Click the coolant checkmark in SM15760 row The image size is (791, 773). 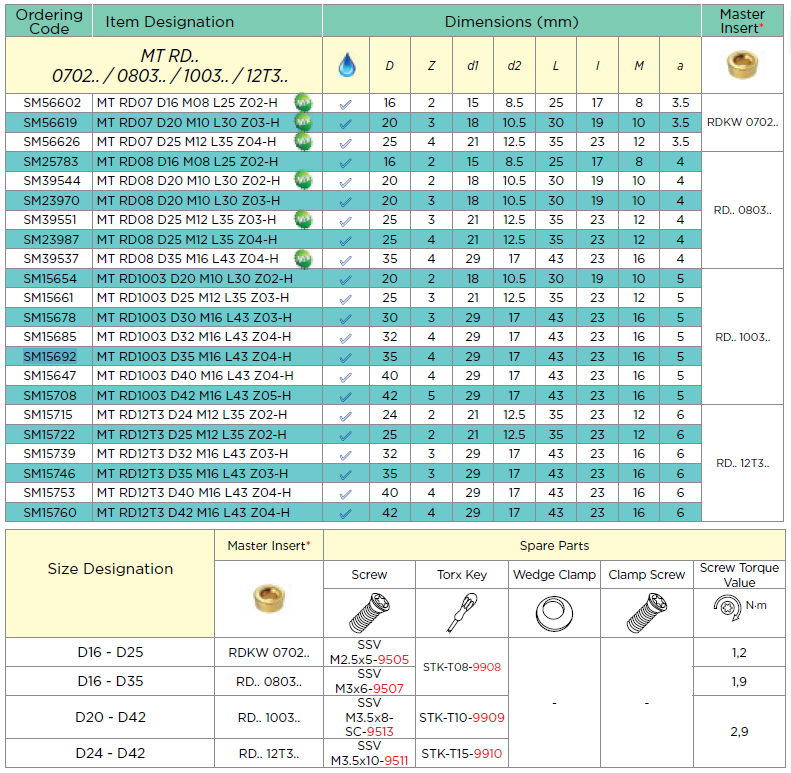(x=346, y=512)
